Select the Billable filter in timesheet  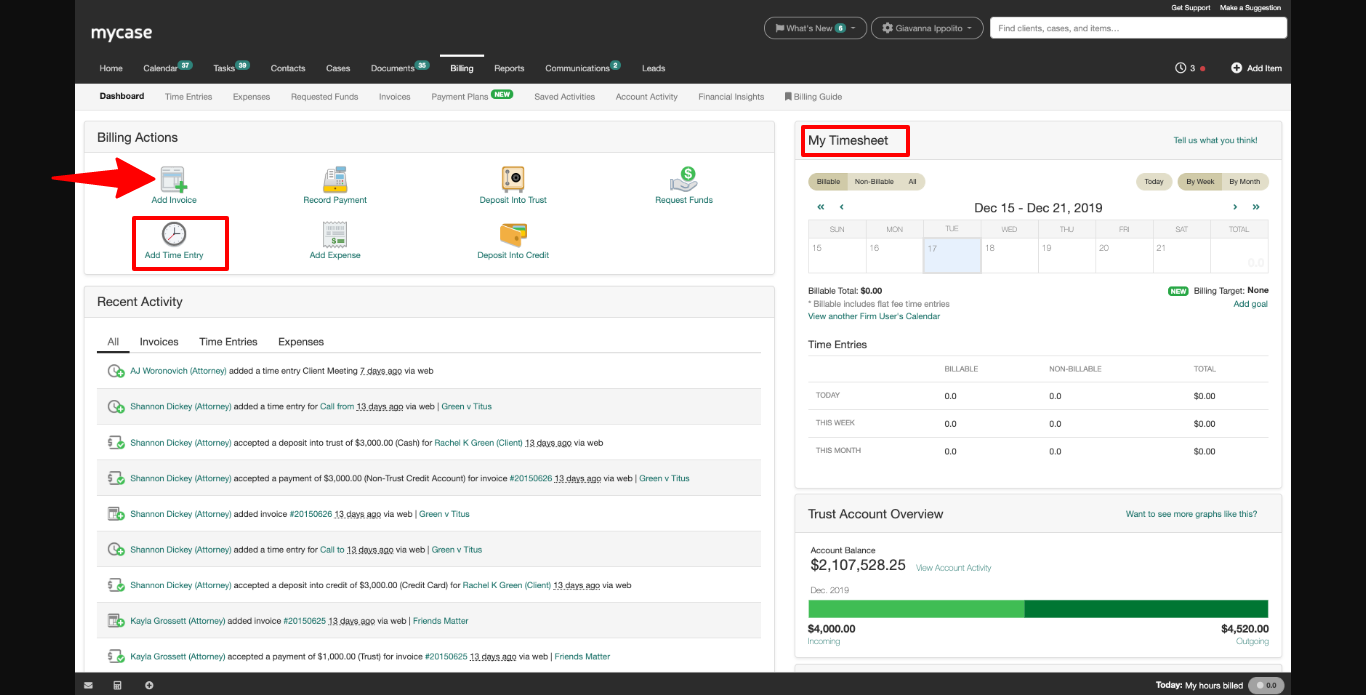[x=828, y=182]
